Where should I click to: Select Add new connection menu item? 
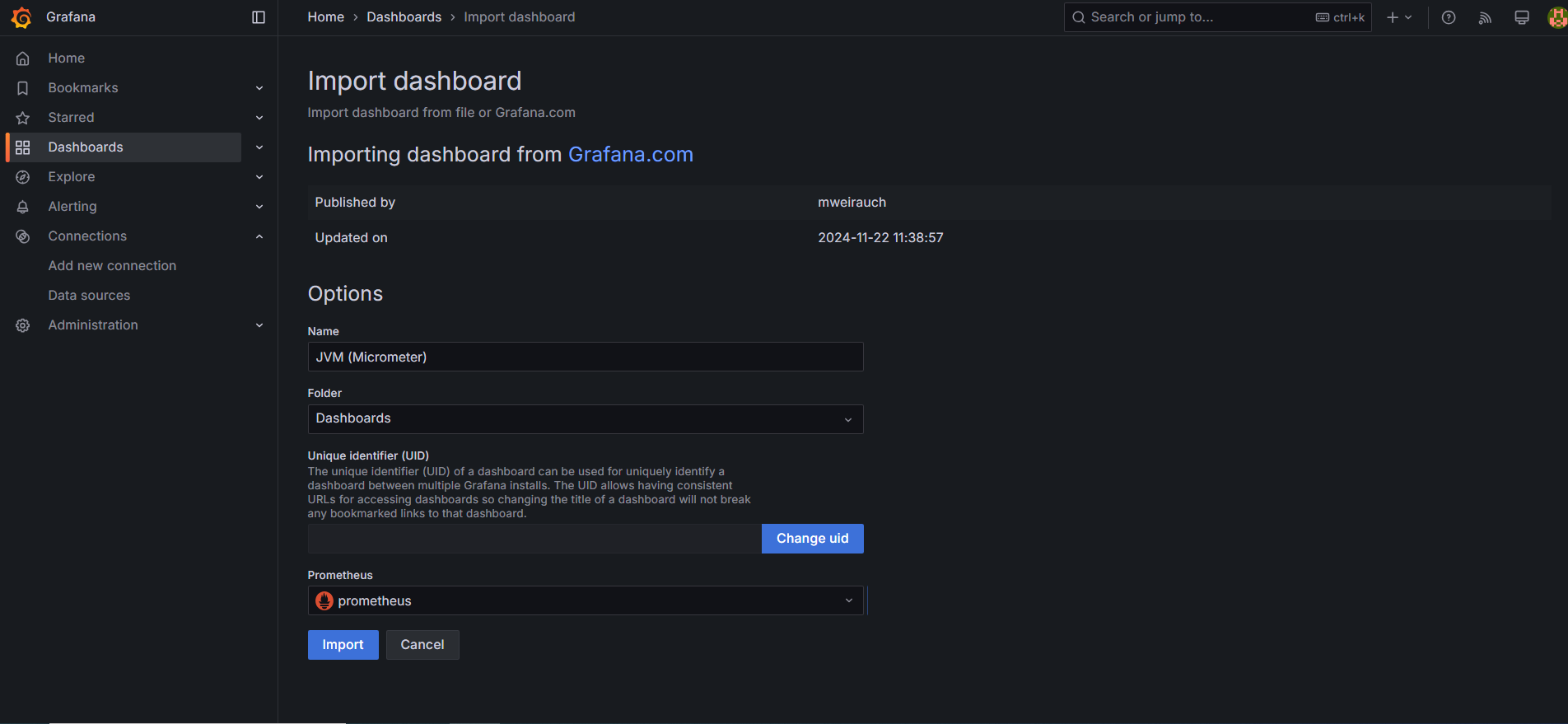[112, 266]
